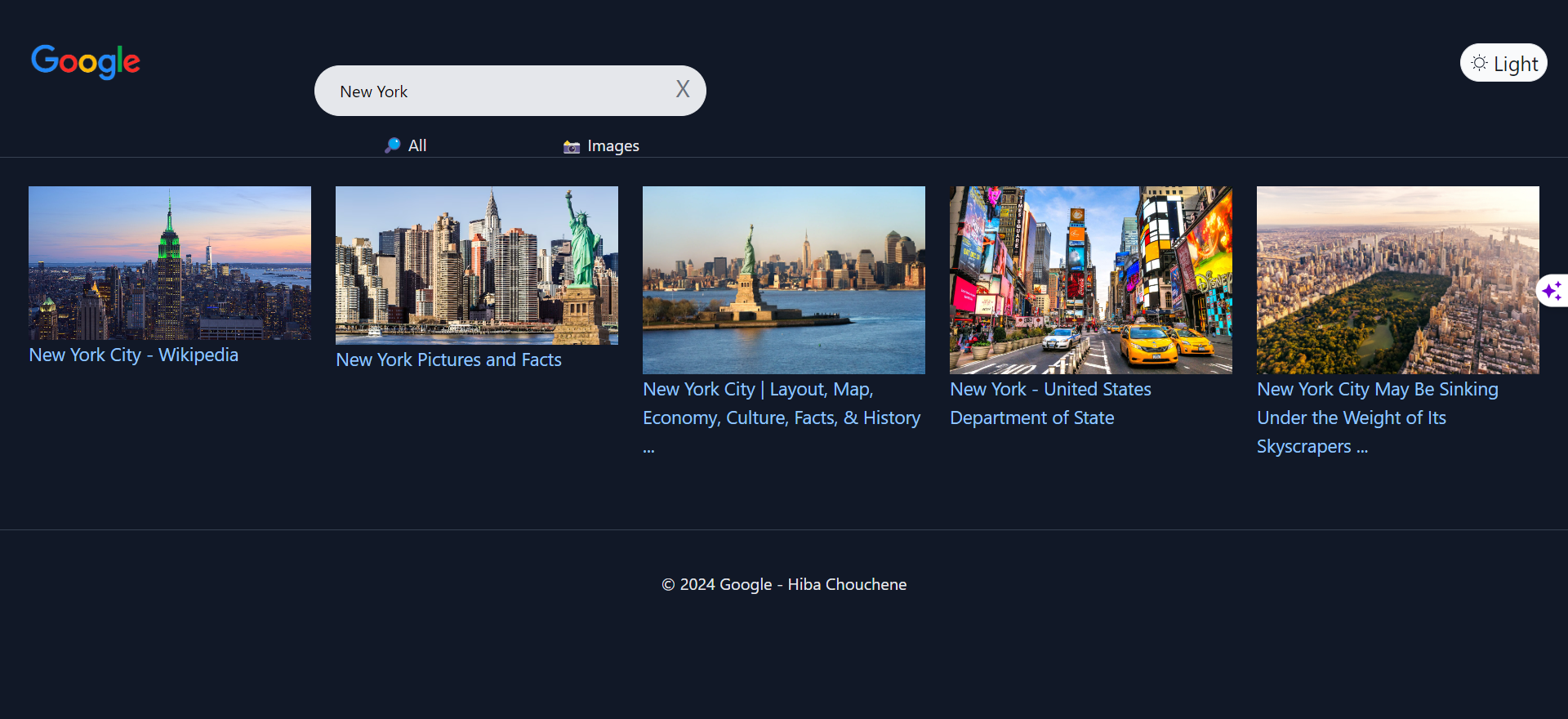1568x719 pixels.
Task: Click the copyright 2024 Google Hiba Chouchene text
Action: (x=784, y=584)
